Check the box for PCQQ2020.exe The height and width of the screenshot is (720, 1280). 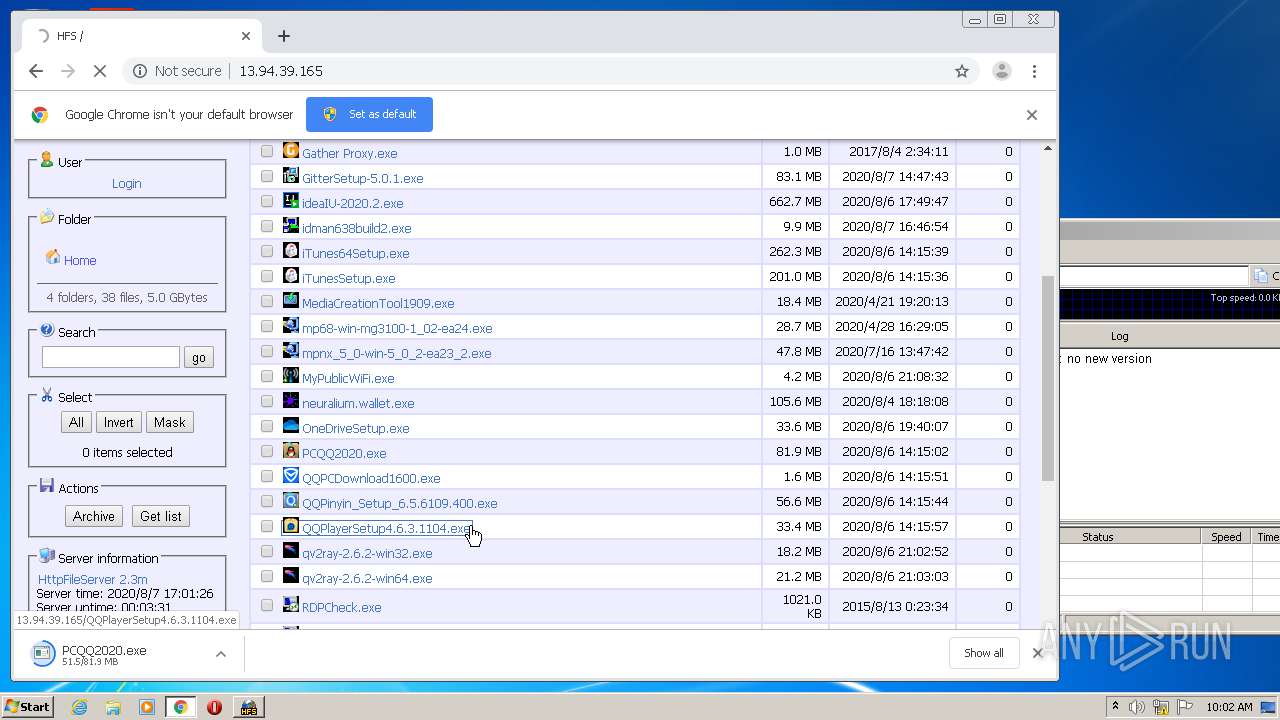267,452
